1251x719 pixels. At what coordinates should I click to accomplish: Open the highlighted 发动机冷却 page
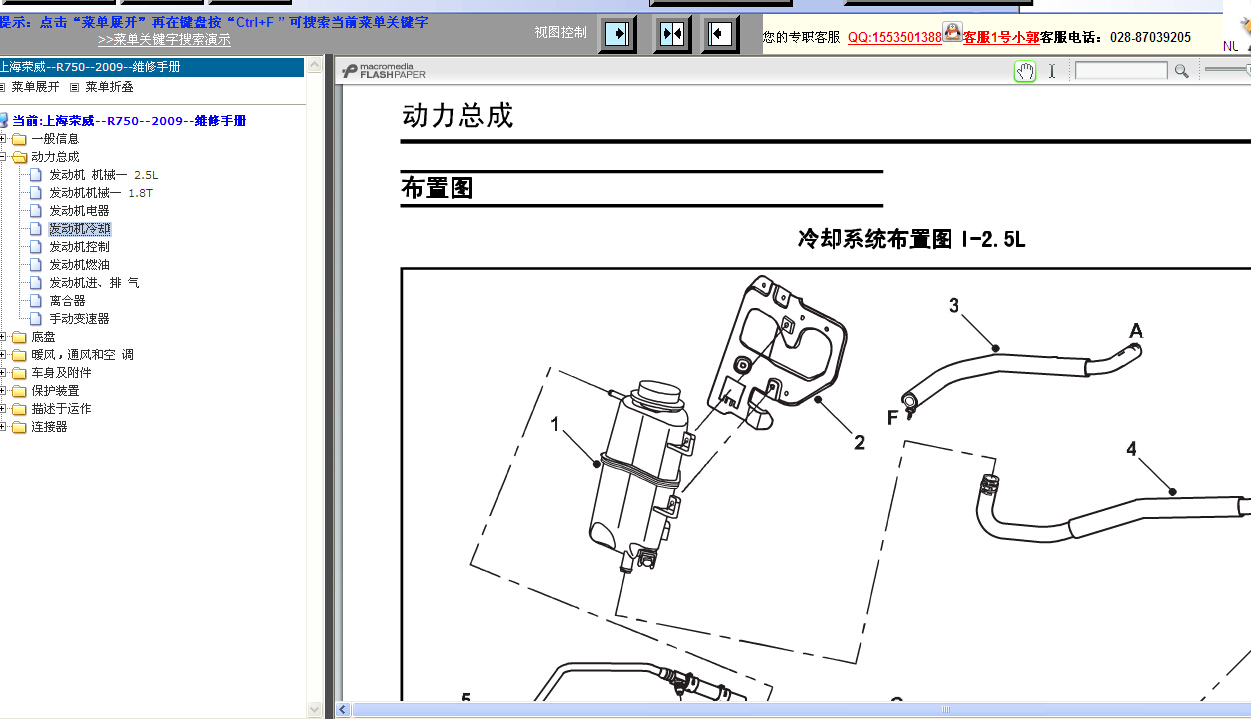click(80, 229)
